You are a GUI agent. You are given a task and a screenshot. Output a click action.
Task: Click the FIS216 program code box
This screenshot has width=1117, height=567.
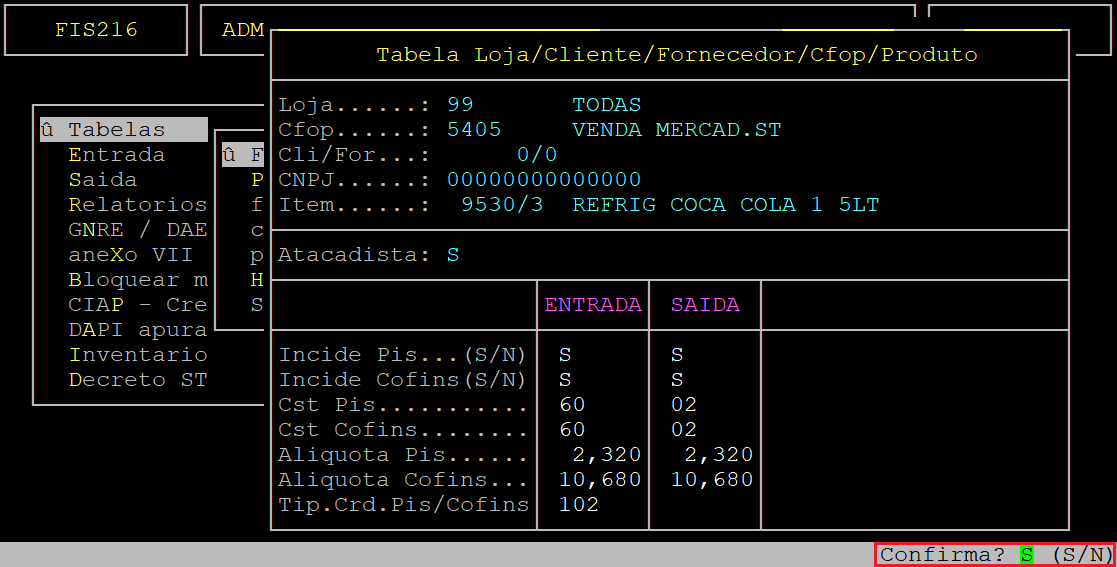click(96, 30)
